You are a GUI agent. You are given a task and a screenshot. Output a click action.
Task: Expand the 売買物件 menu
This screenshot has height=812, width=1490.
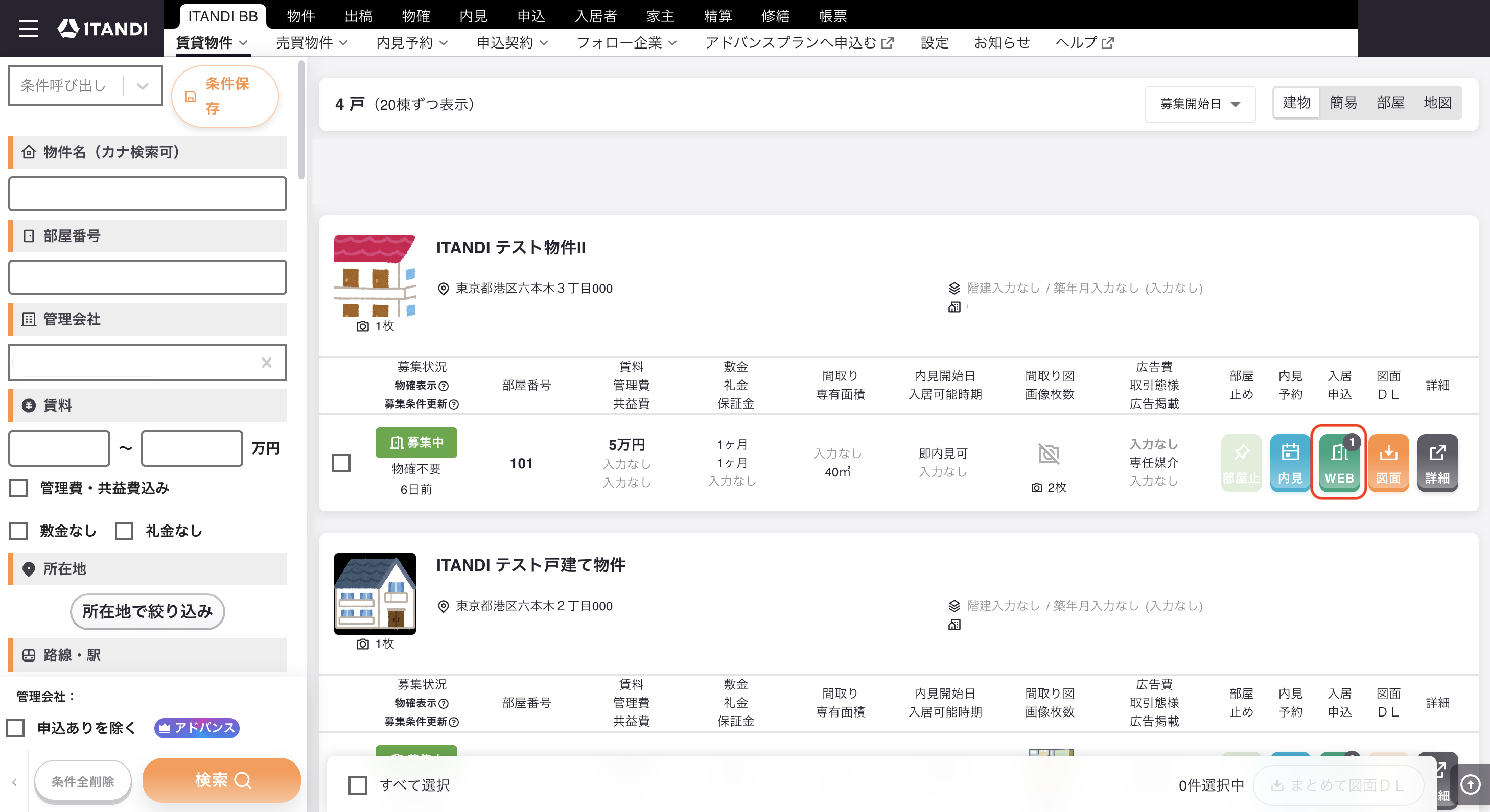312,42
